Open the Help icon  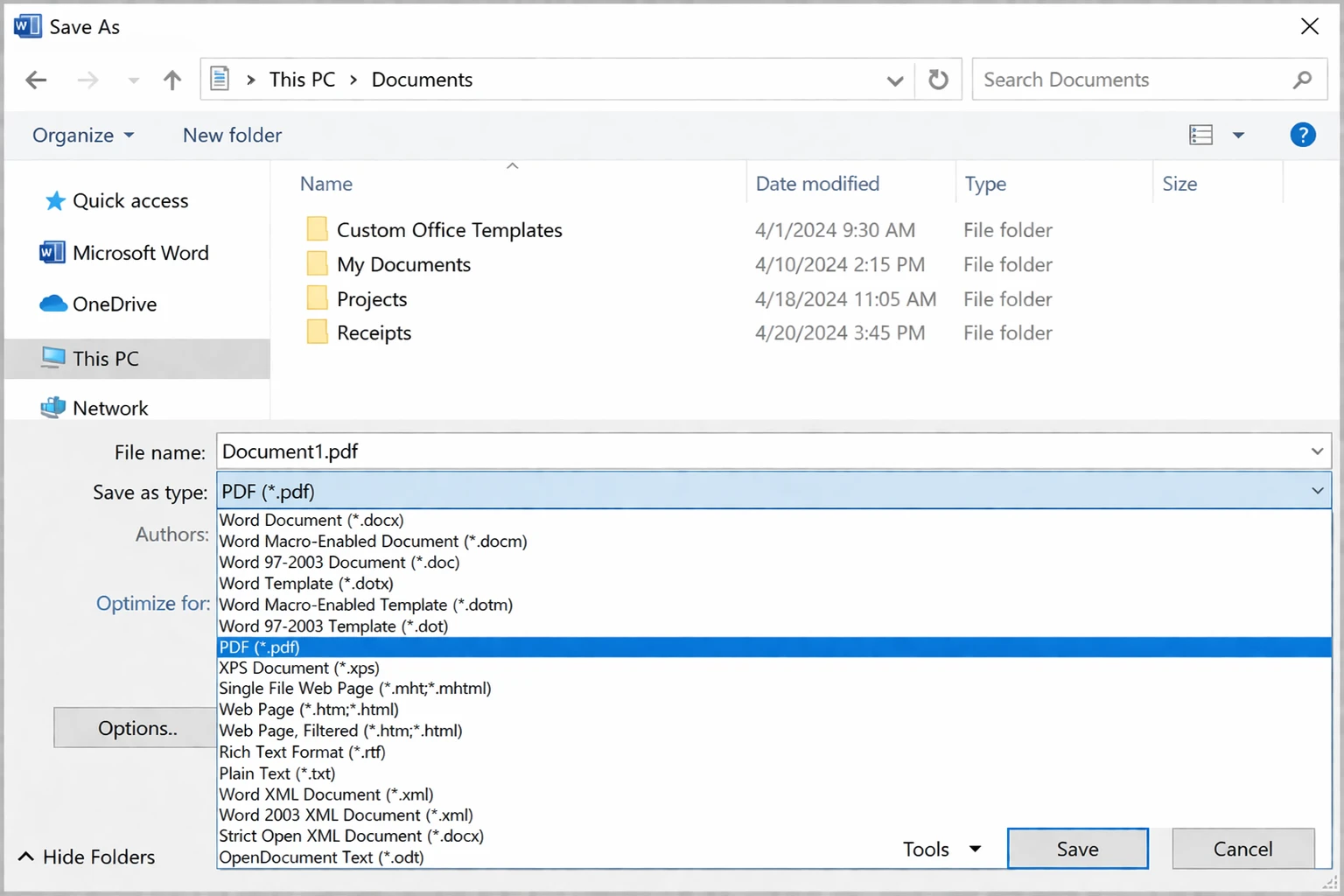click(1302, 135)
